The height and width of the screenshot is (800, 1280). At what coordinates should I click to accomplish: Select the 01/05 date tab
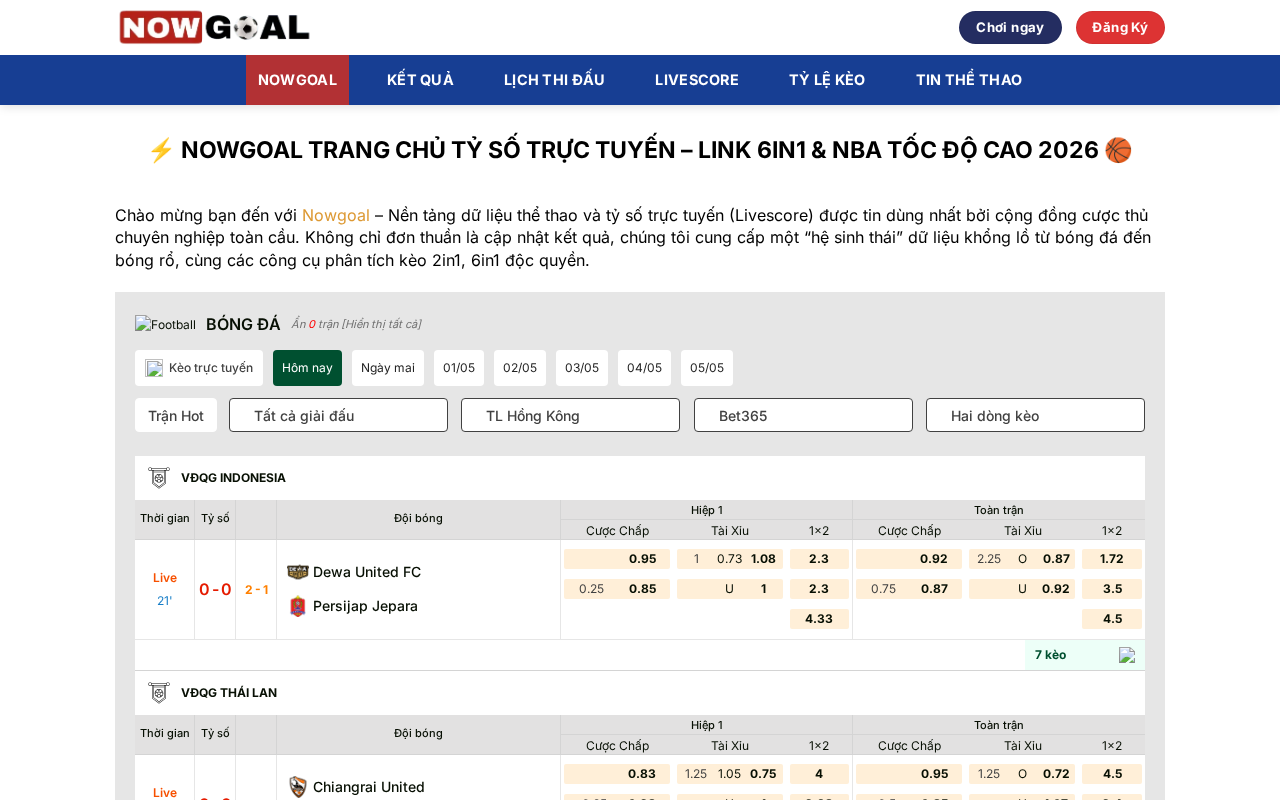pos(459,368)
